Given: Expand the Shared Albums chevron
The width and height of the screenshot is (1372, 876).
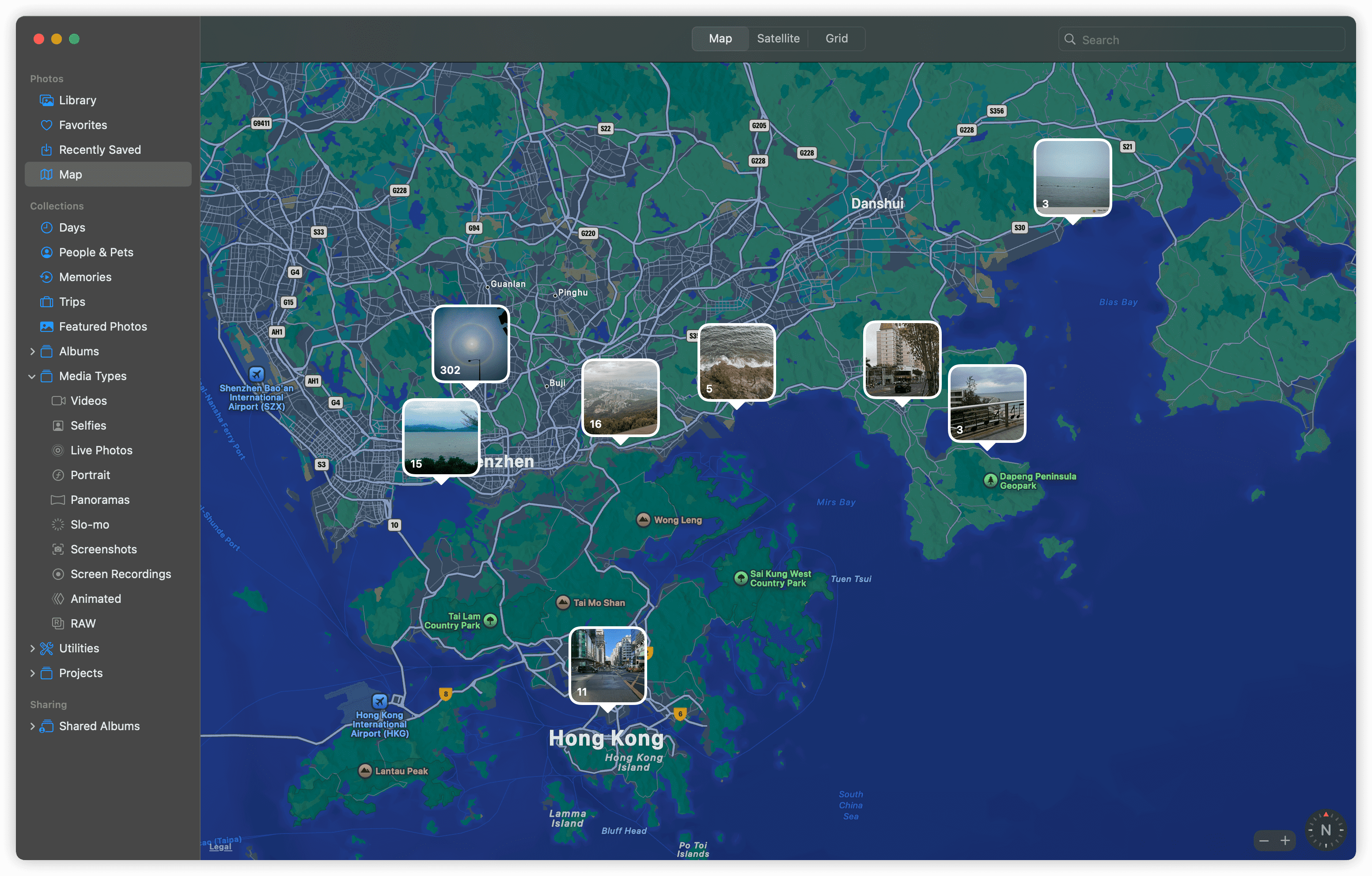Looking at the screenshot, I should 33,726.
